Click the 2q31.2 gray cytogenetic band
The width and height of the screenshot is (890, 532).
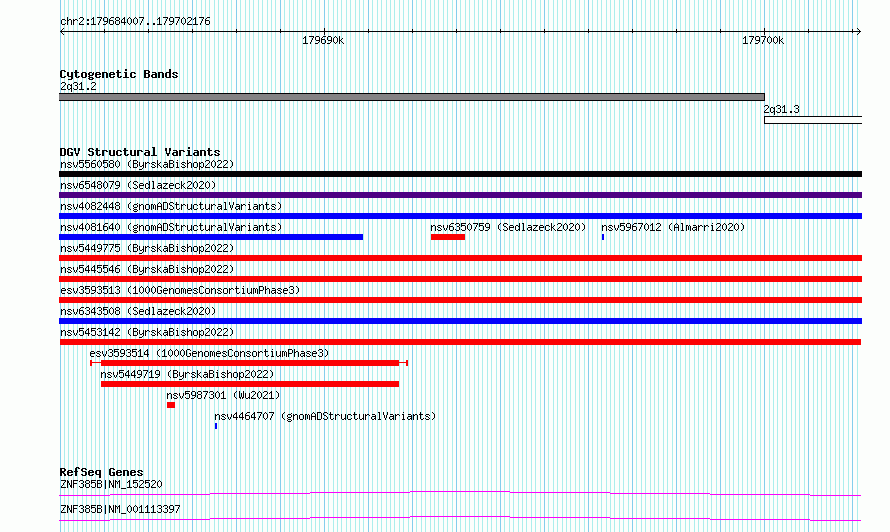click(x=412, y=98)
